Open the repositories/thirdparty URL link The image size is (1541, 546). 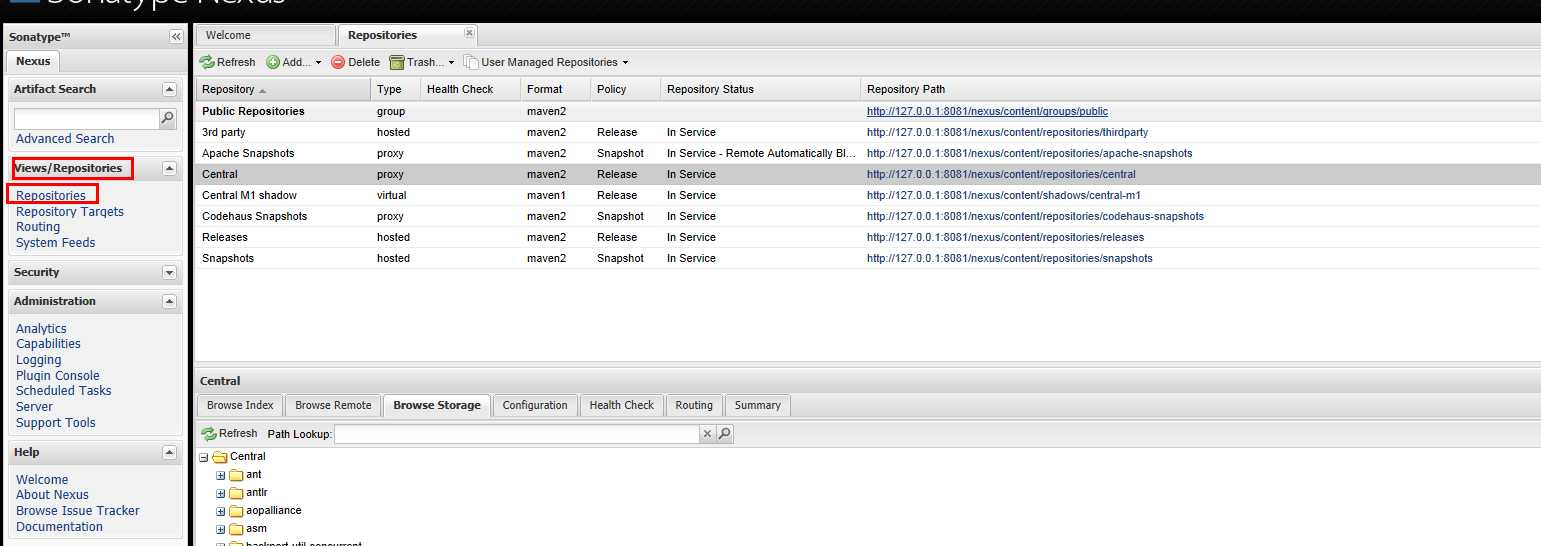(1007, 132)
